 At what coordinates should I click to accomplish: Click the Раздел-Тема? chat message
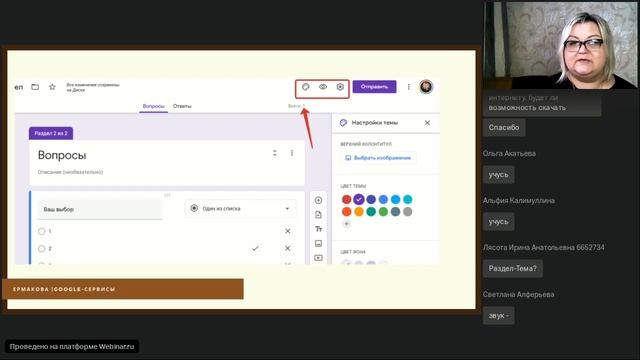coord(513,269)
